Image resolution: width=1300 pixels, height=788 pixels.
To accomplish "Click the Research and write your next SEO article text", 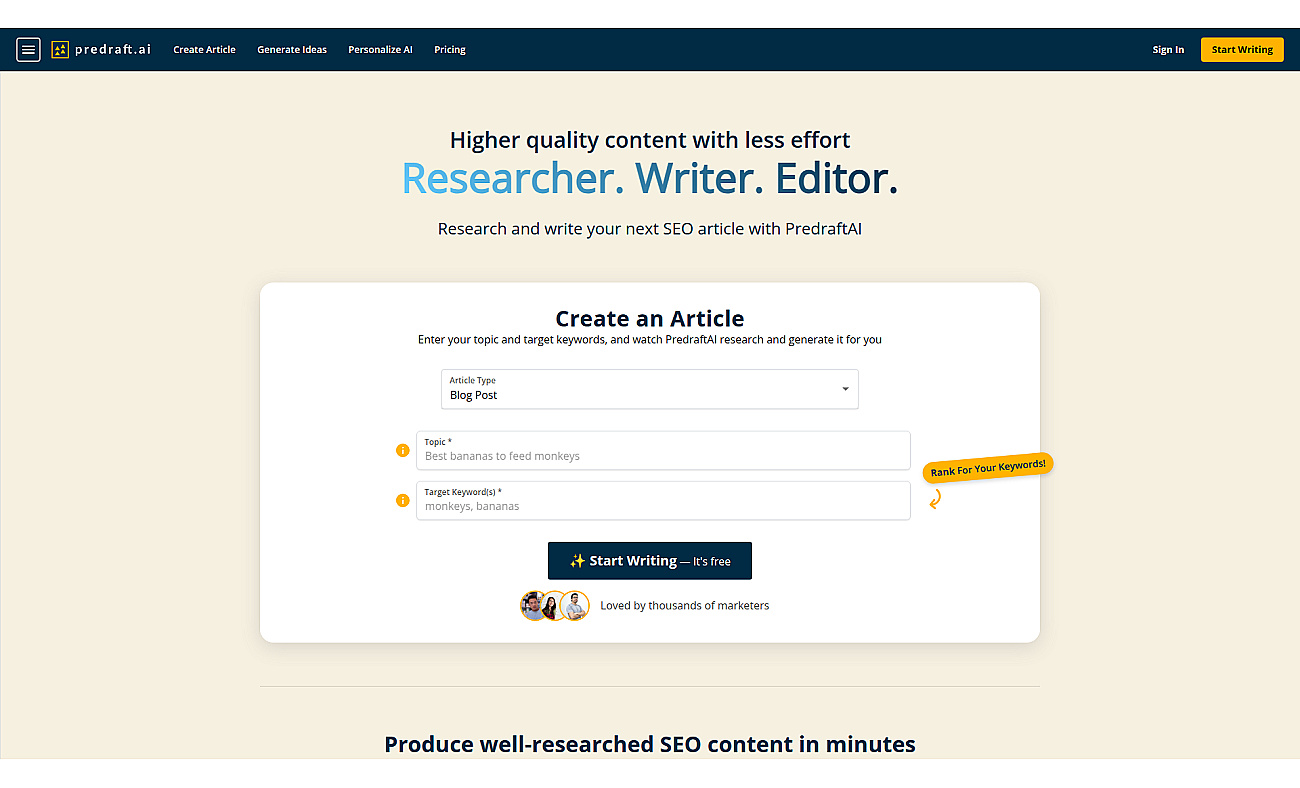I will [650, 229].
